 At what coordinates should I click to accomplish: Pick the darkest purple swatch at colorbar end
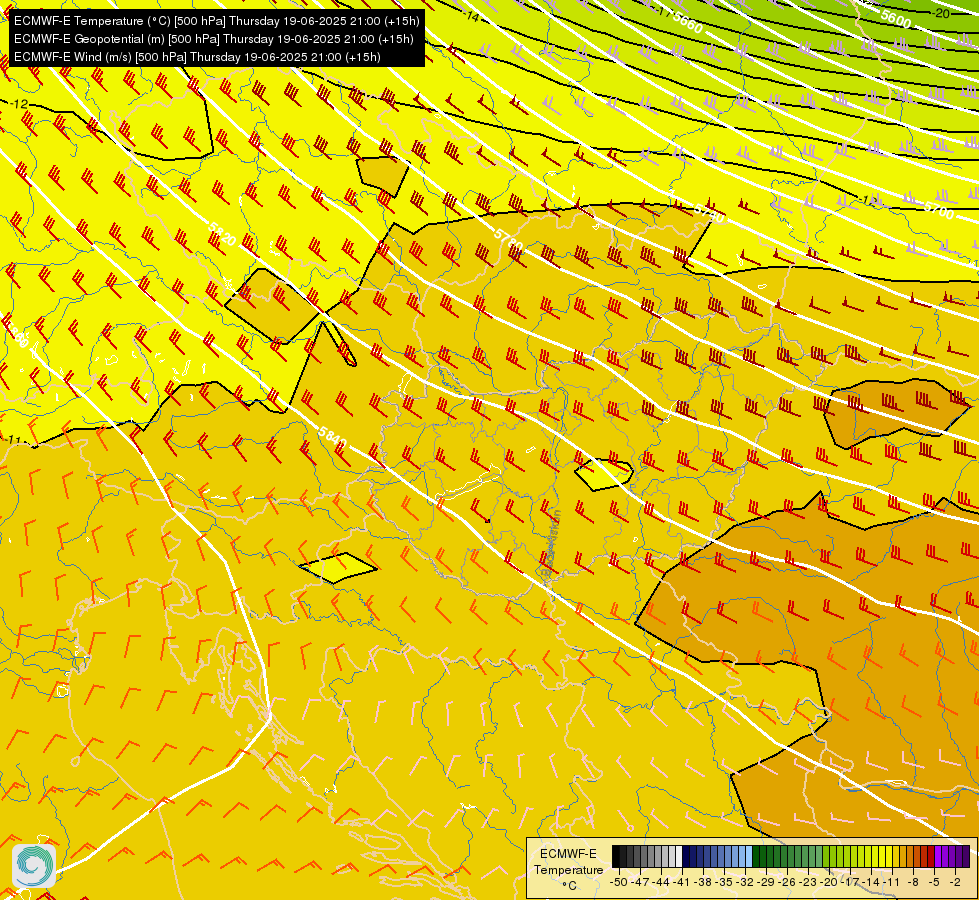pos(966,856)
